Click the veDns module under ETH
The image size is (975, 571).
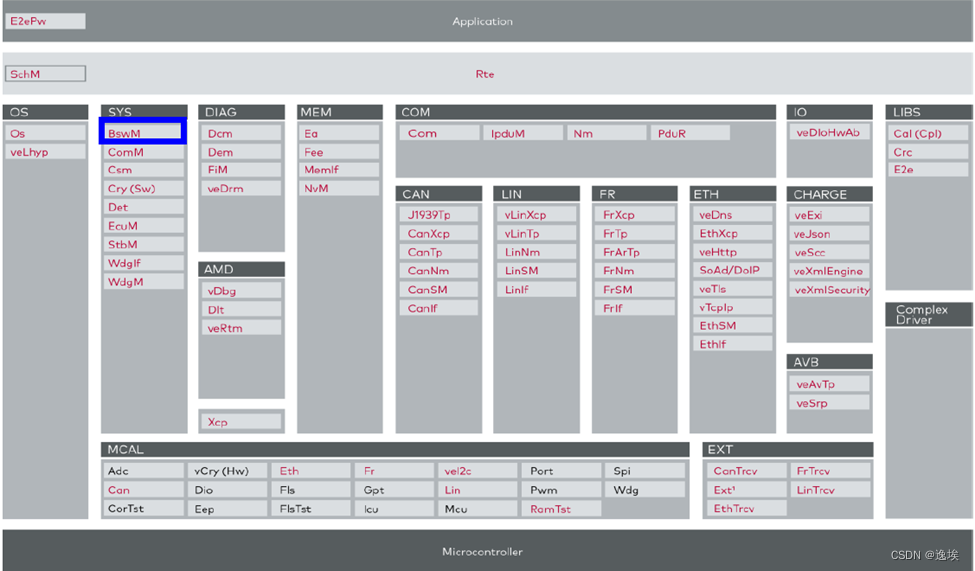(x=732, y=215)
